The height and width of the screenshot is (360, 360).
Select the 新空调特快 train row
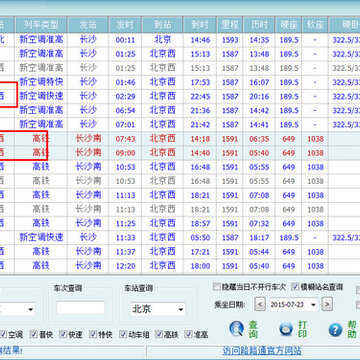180,82
